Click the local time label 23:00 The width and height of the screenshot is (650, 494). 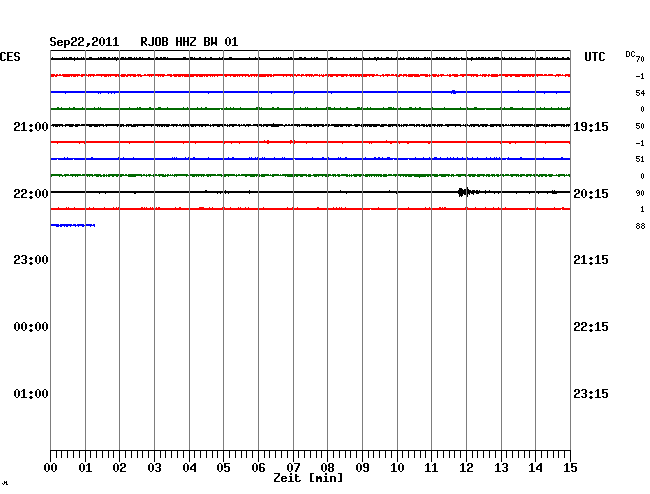(31, 260)
